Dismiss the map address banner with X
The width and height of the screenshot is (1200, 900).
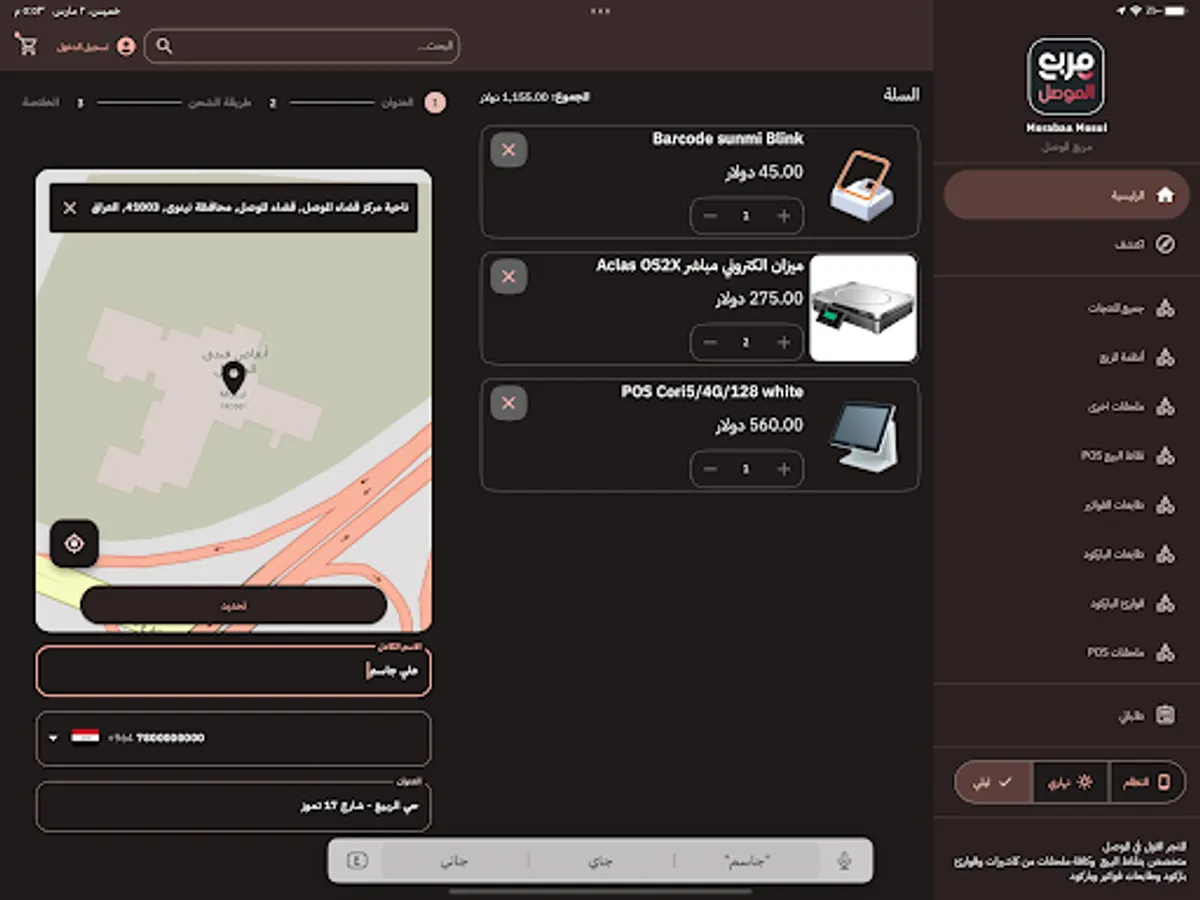70,208
